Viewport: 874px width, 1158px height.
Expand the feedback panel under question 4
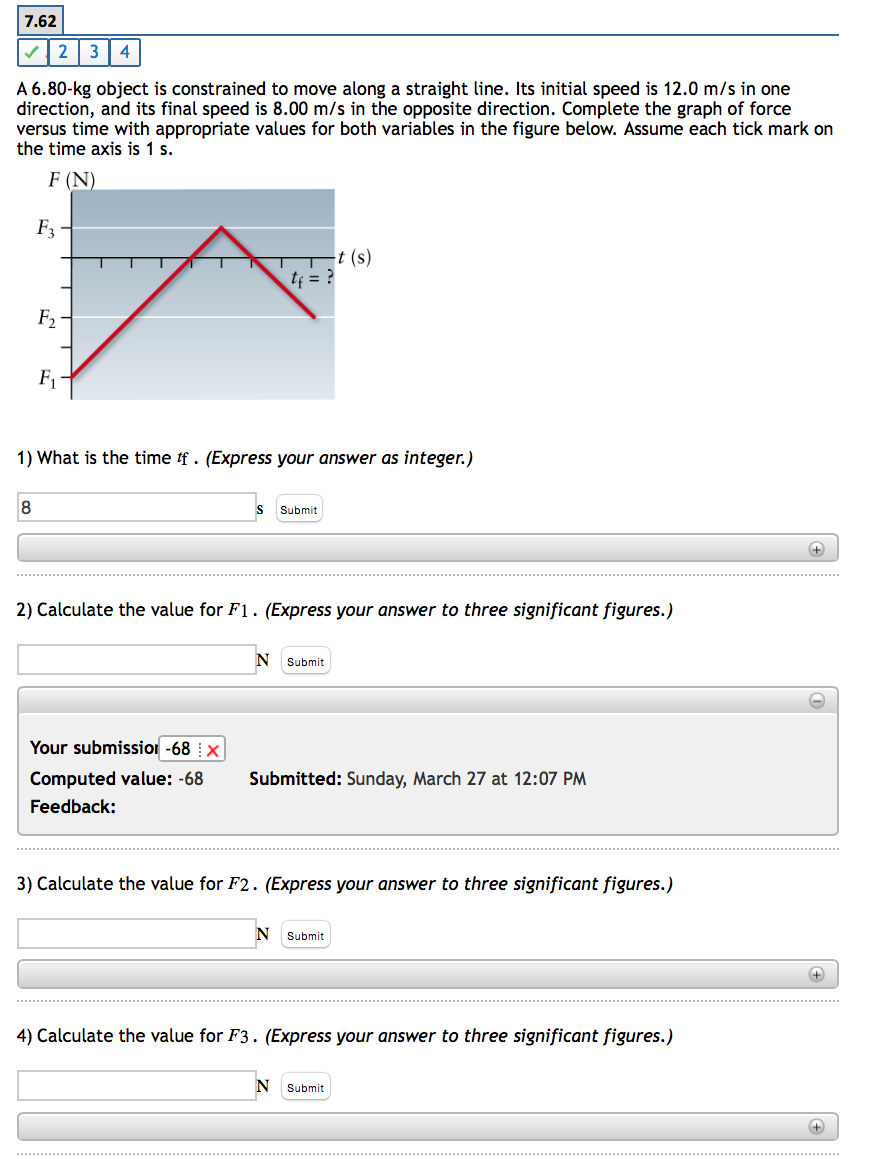coord(816,1127)
